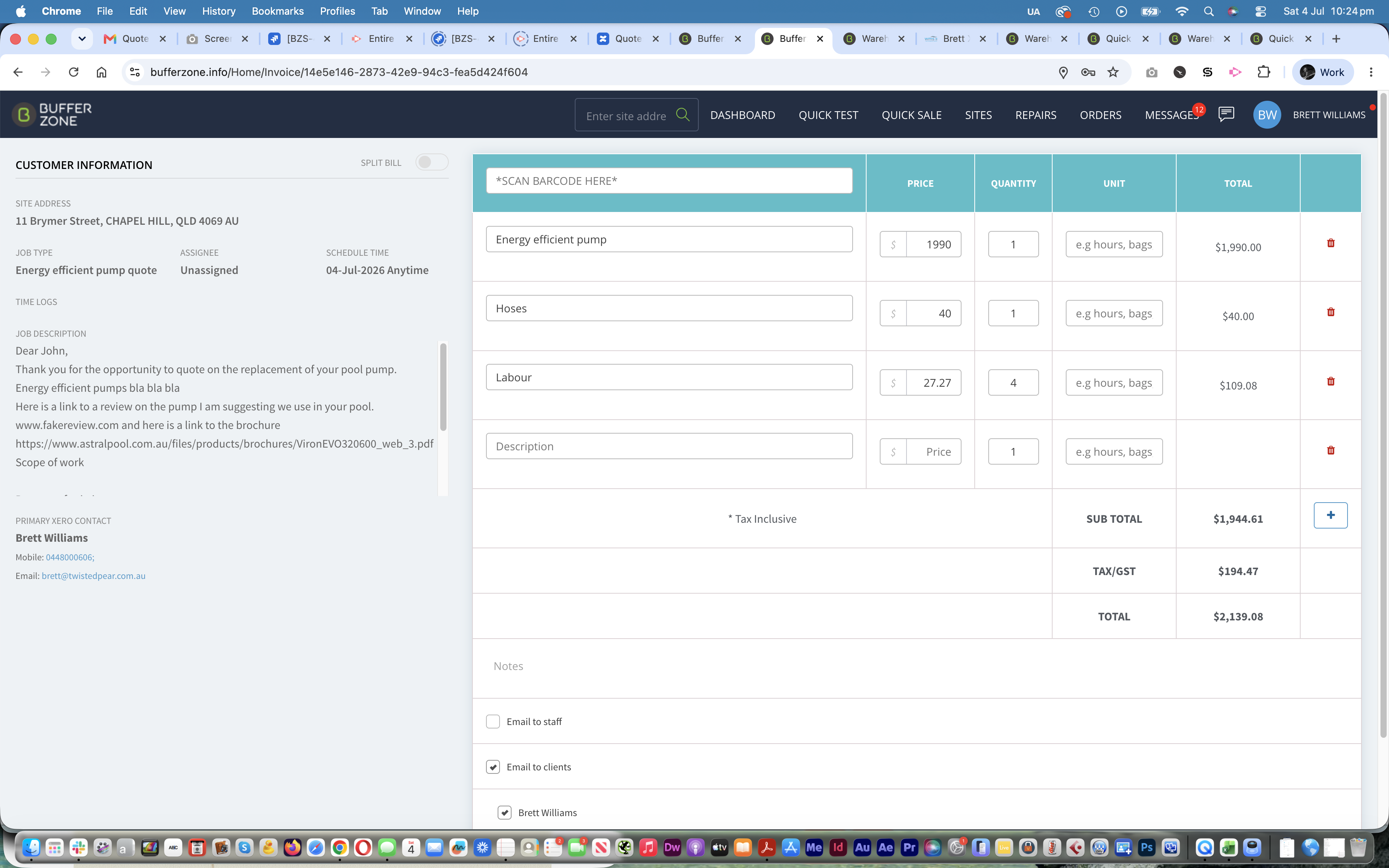Click the Notes text area
The width and height of the screenshot is (1389, 868).
point(916,666)
